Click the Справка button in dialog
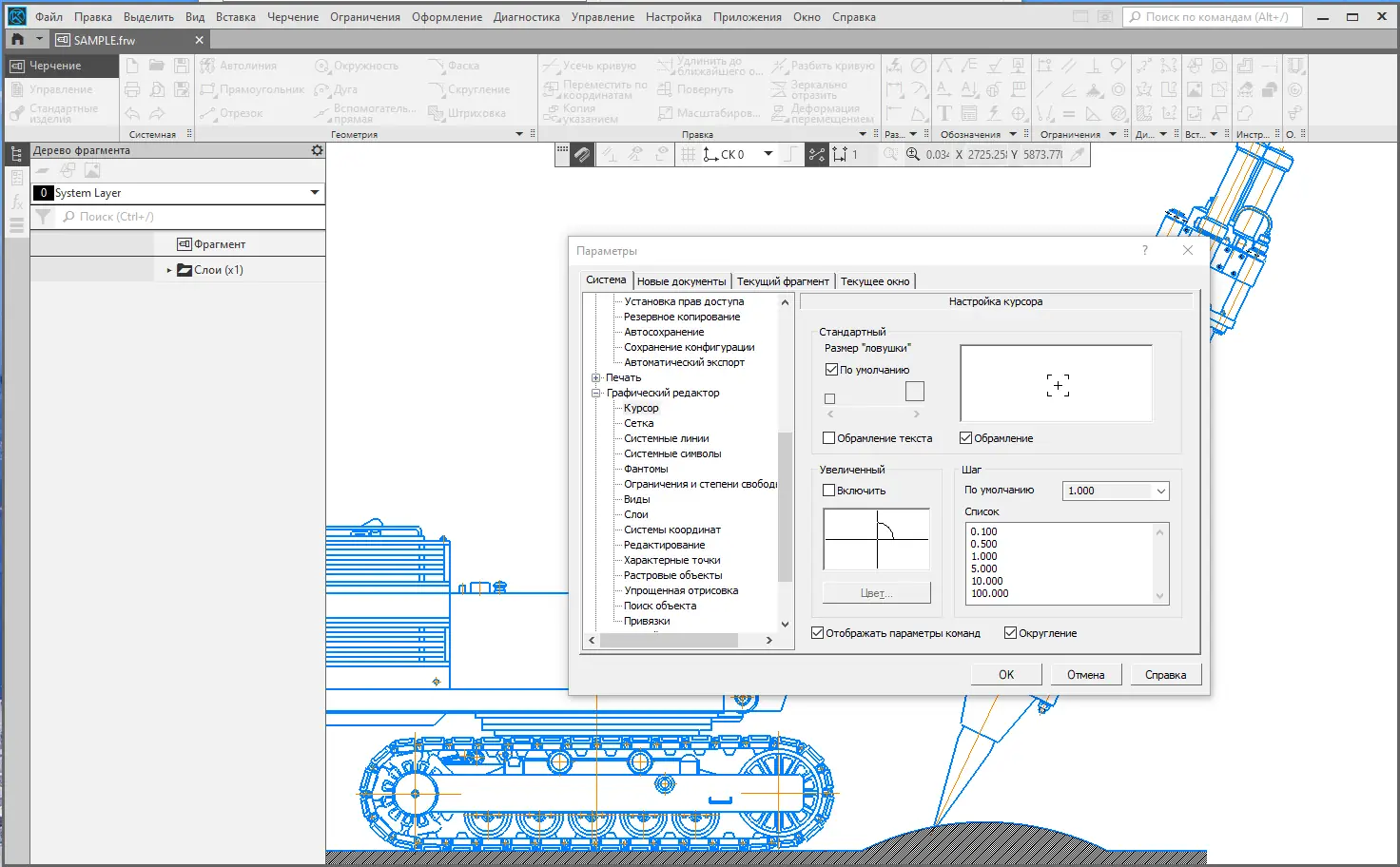The height and width of the screenshot is (867, 1400). [1166, 675]
